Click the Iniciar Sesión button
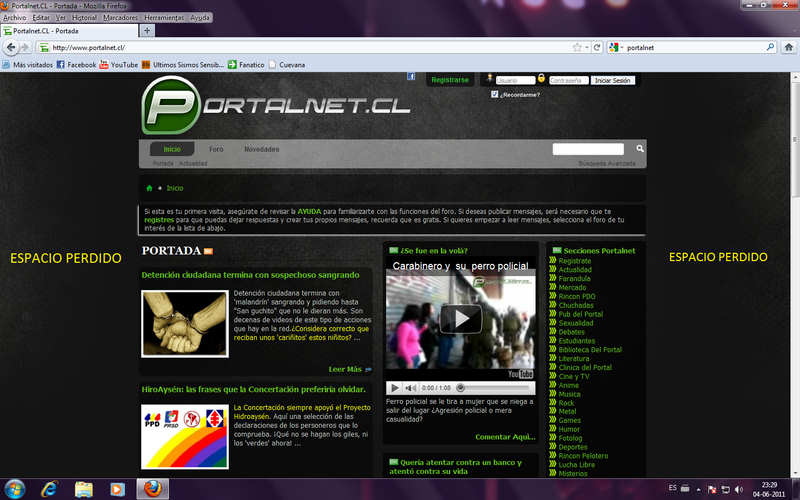Screen dimensions: 800x500 point(613,80)
